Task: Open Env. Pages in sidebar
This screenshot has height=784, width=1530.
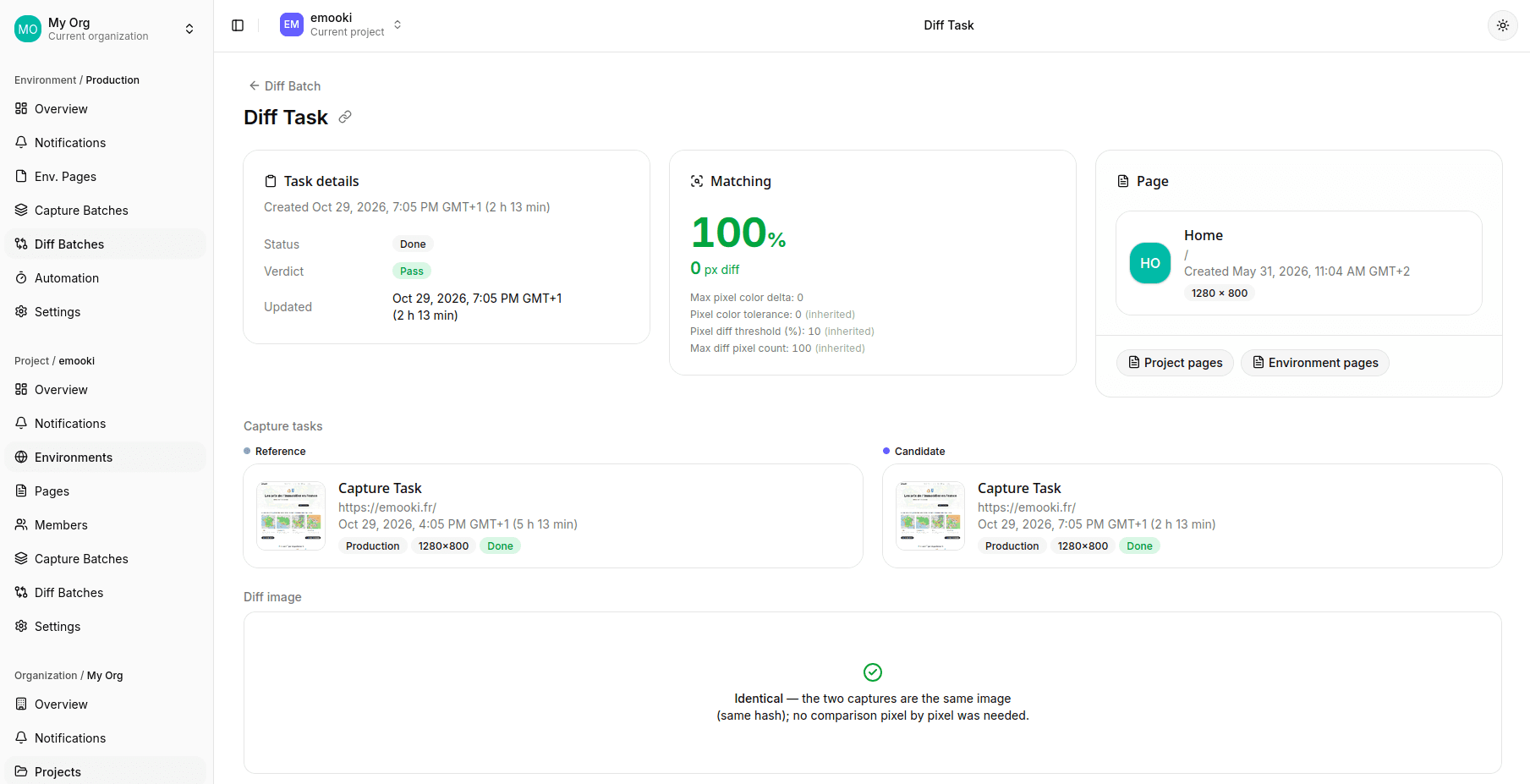Action: [106, 177]
